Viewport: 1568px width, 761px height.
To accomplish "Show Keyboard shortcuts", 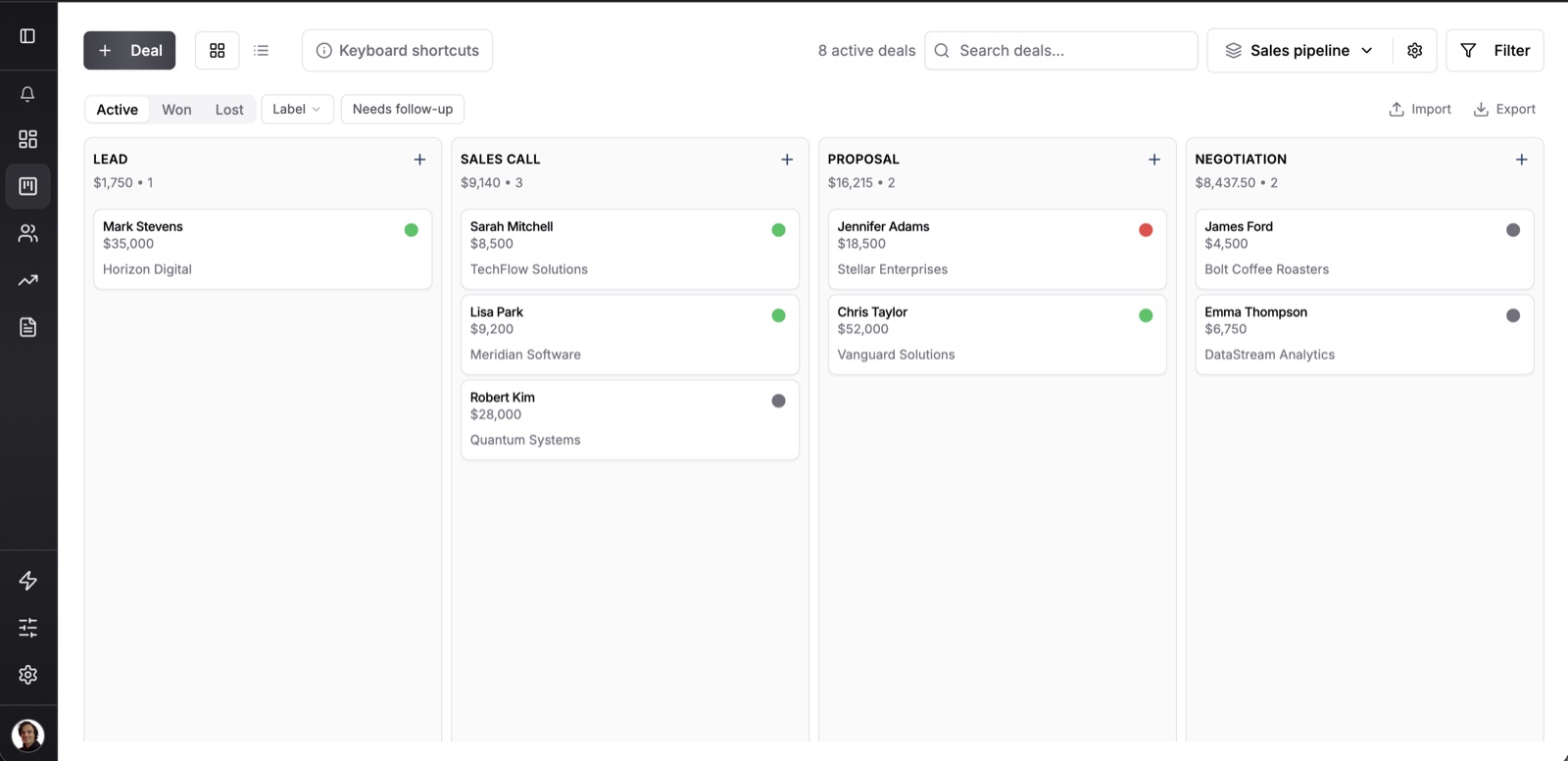I will (397, 51).
